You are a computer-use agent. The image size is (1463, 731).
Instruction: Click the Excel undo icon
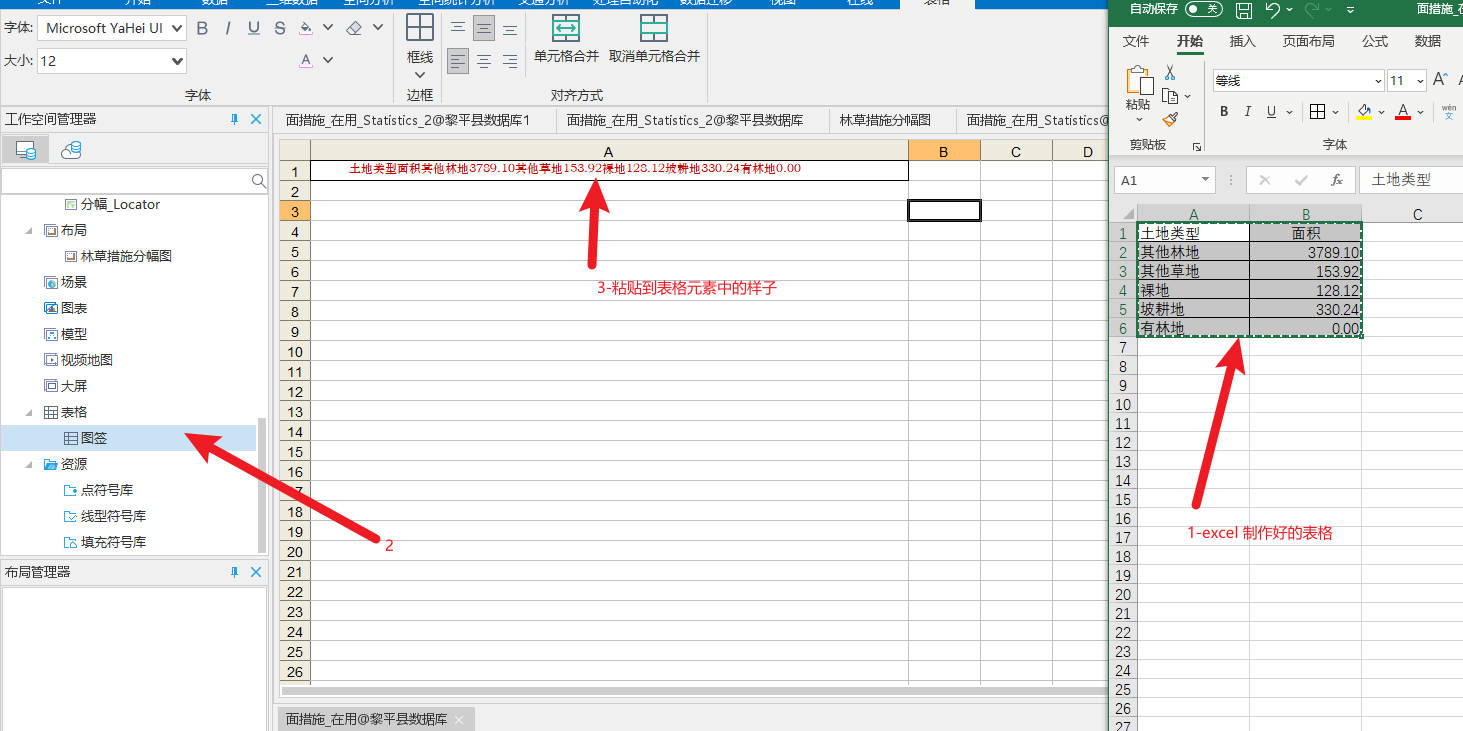(1272, 10)
